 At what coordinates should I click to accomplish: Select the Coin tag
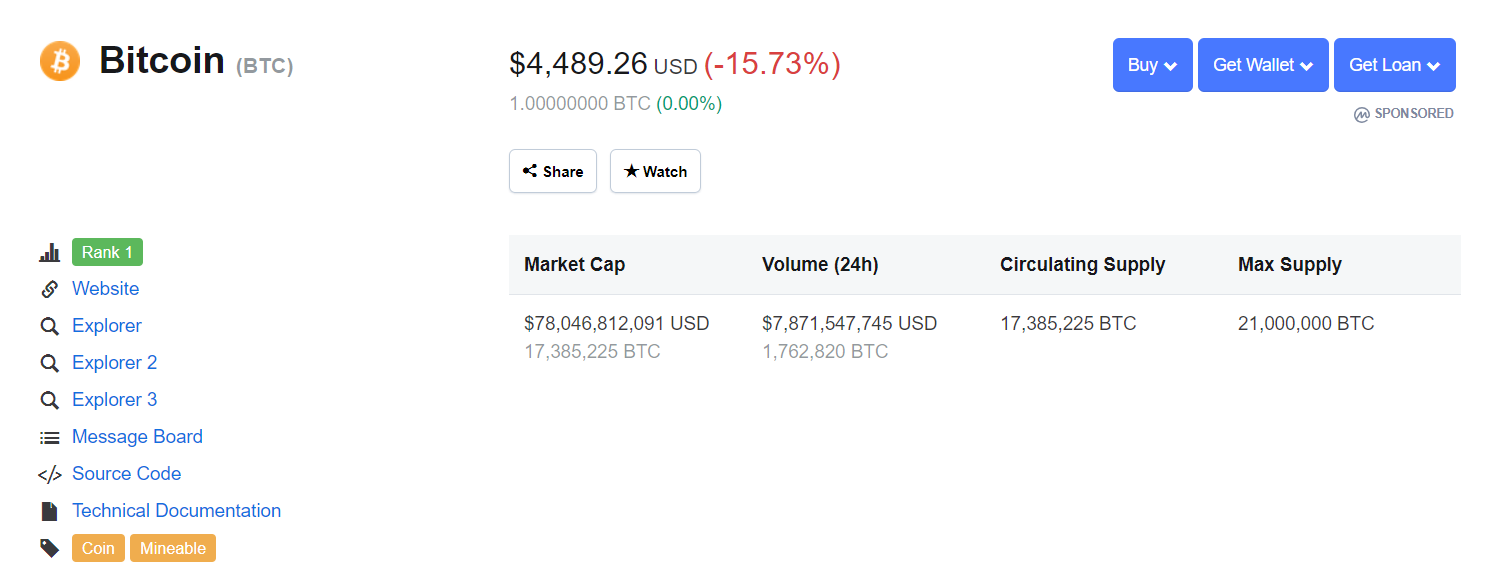(98, 548)
